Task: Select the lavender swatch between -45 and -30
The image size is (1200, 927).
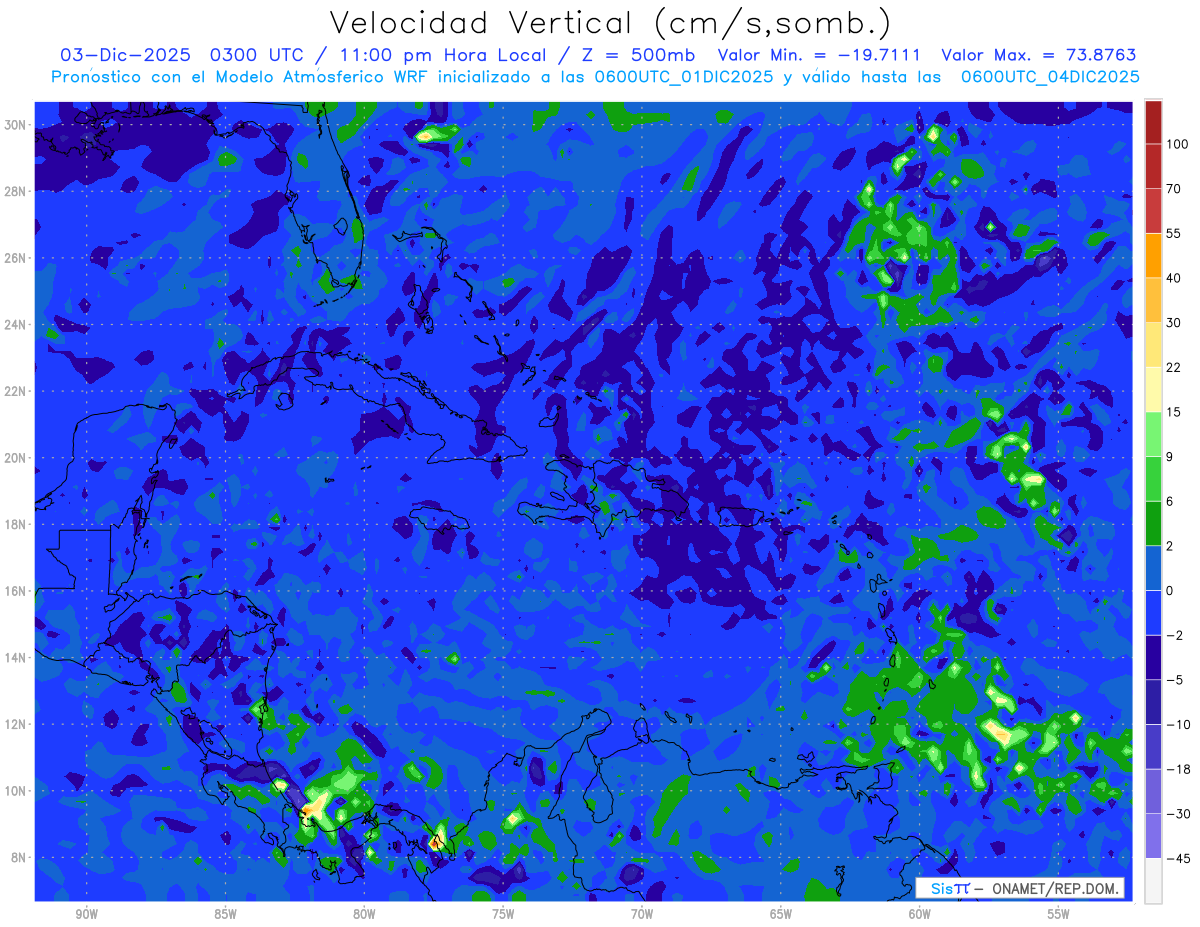Action: pyautogui.click(x=1153, y=836)
